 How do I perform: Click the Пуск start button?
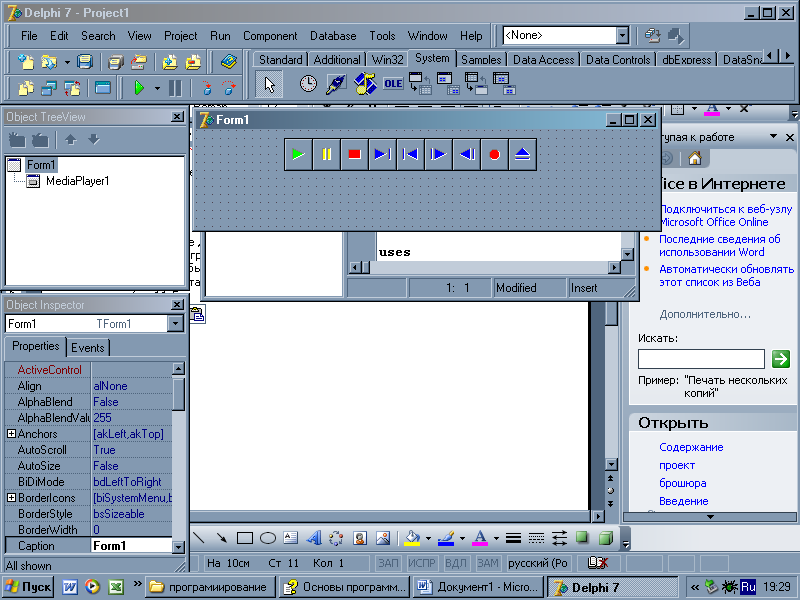tap(29, 587)
